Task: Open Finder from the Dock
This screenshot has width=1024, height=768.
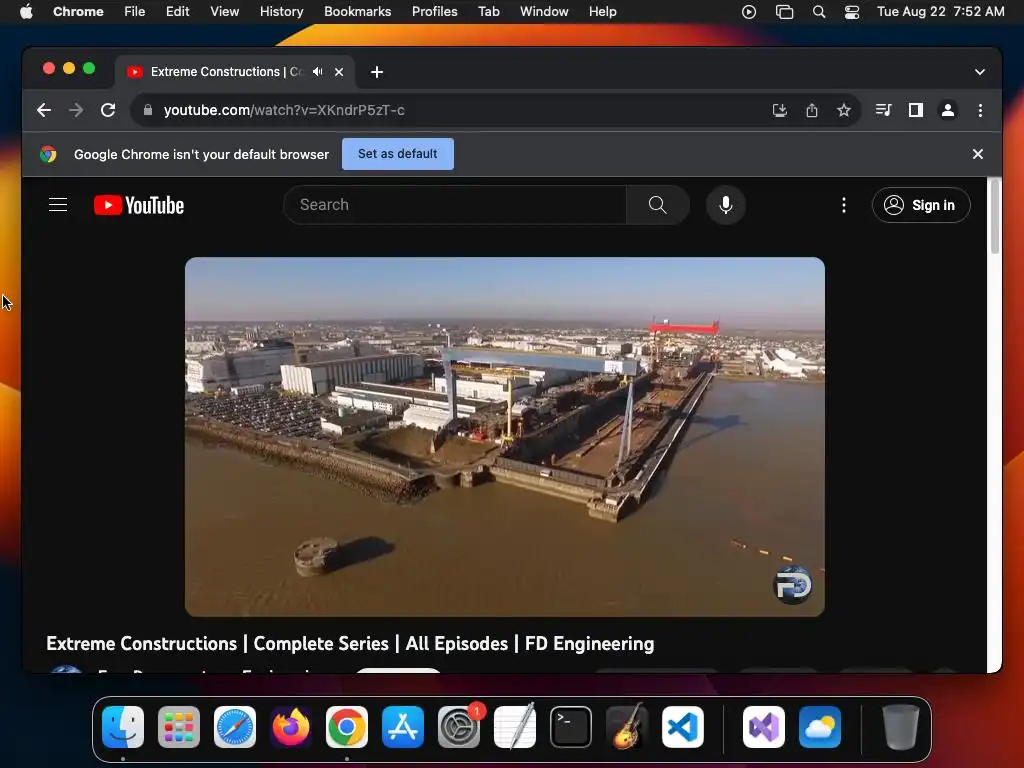Action: click(x=123, y=727)
